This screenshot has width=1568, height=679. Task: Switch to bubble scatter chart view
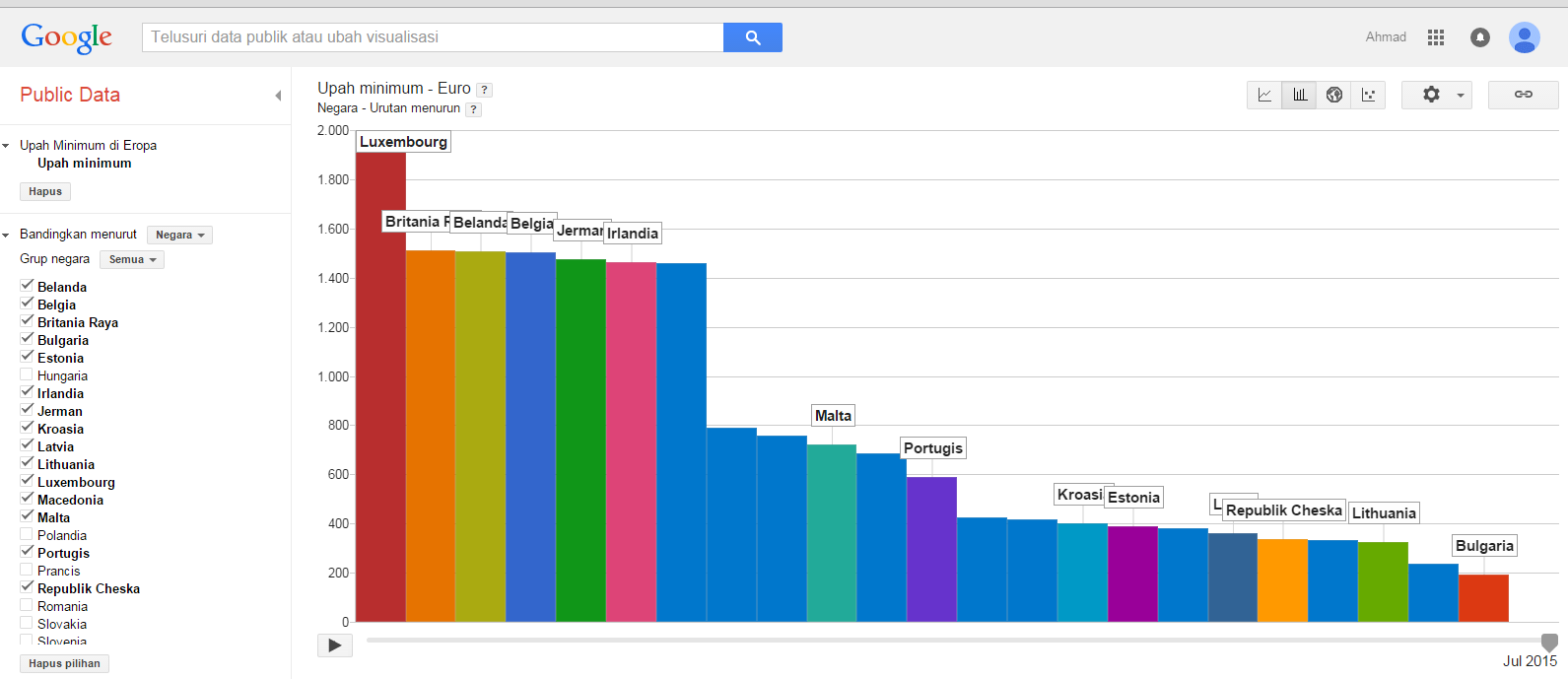pyautogui.click(x=1368, y=95)
